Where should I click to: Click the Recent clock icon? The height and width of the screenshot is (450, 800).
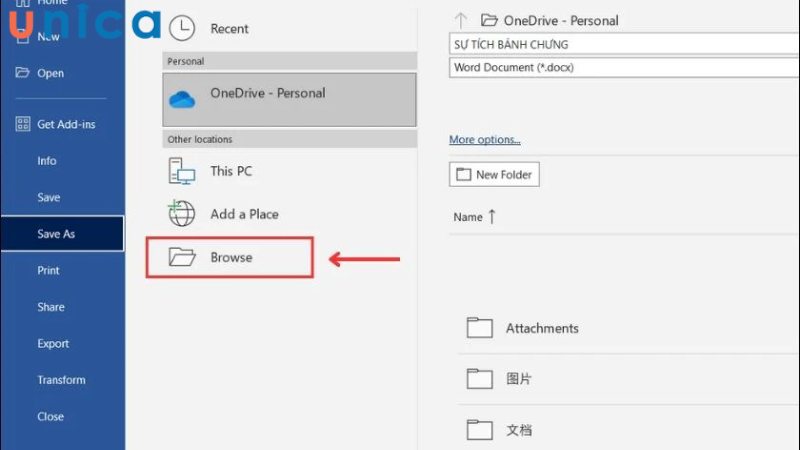[182, 28]
